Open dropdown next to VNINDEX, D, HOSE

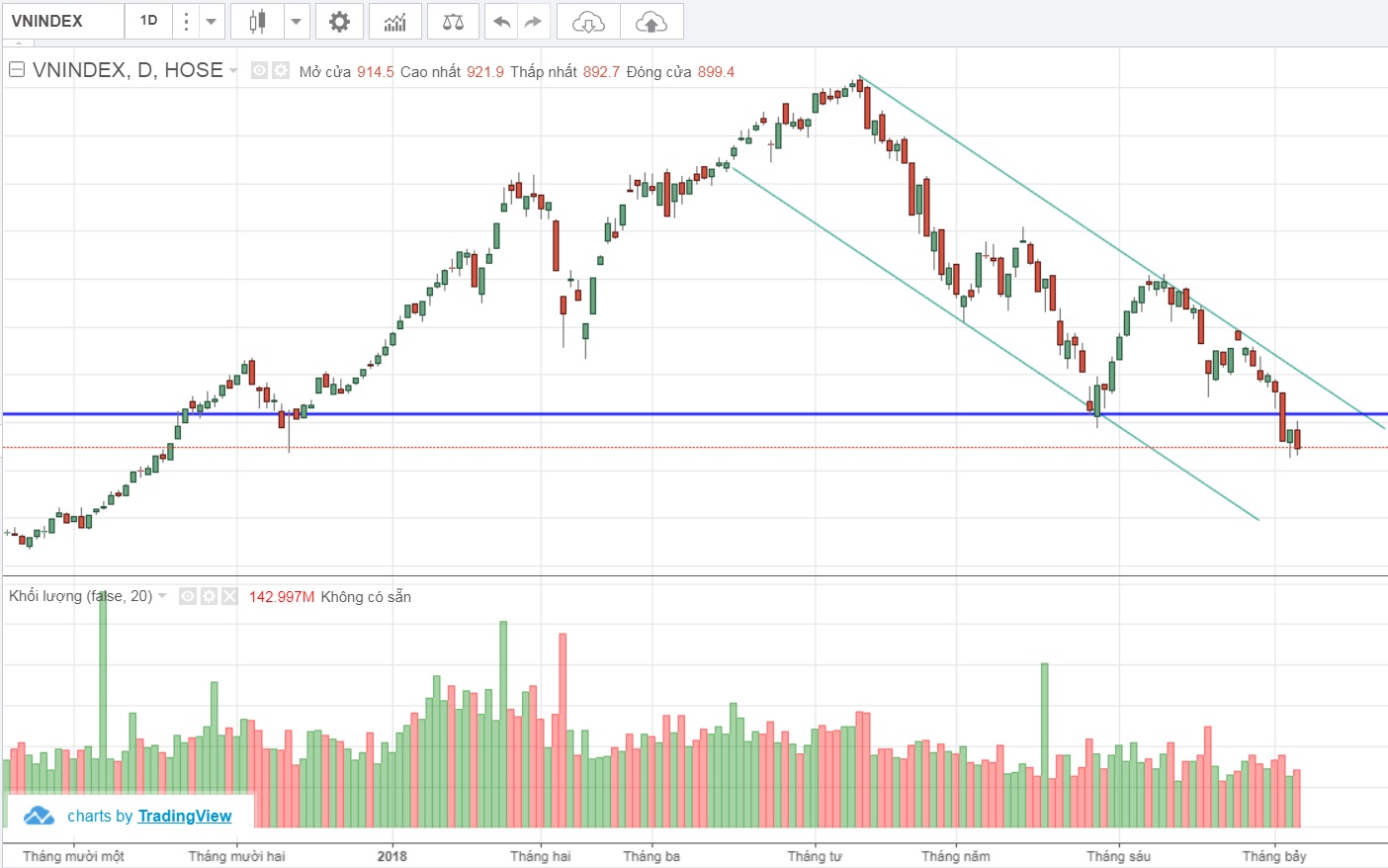233,70
